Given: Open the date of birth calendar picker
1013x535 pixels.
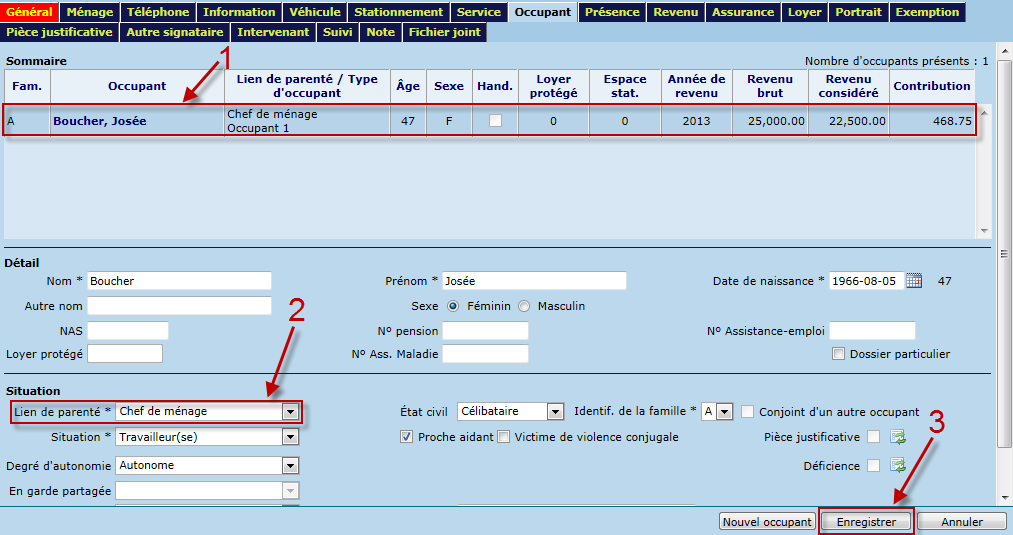Looking at the screenshot, I should (913, 281).
